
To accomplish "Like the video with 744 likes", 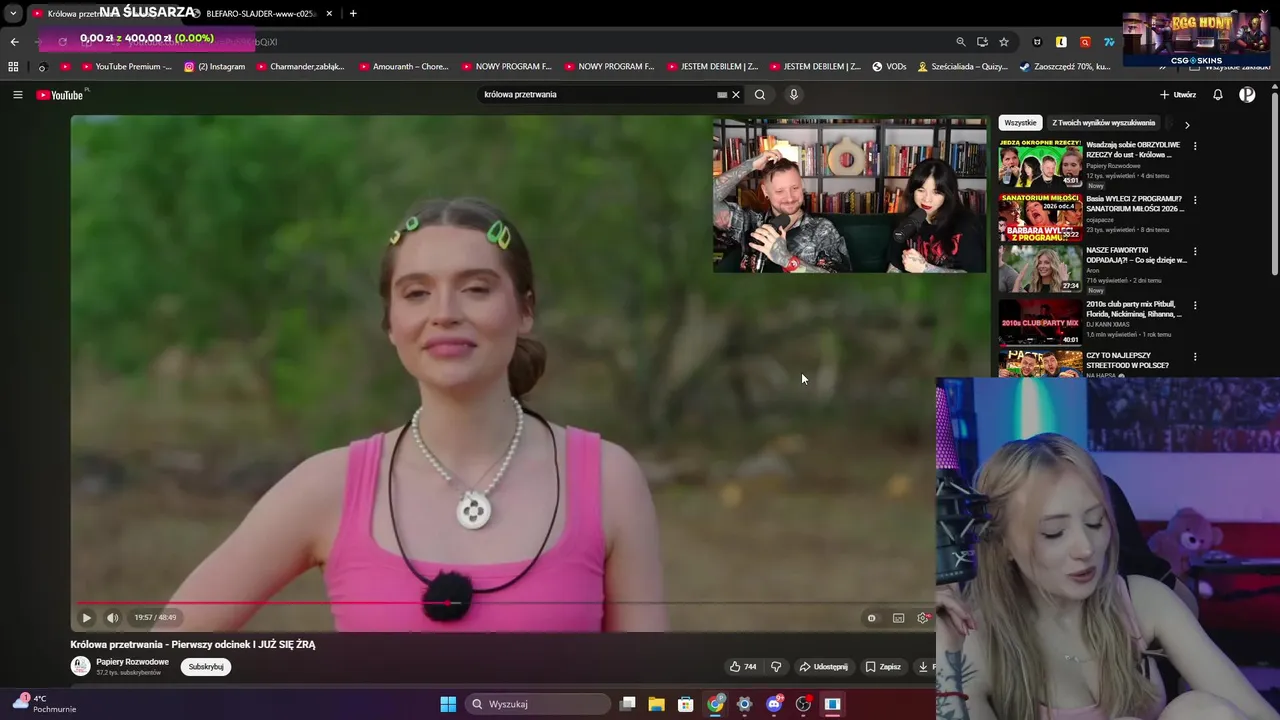I will point(743,667).
